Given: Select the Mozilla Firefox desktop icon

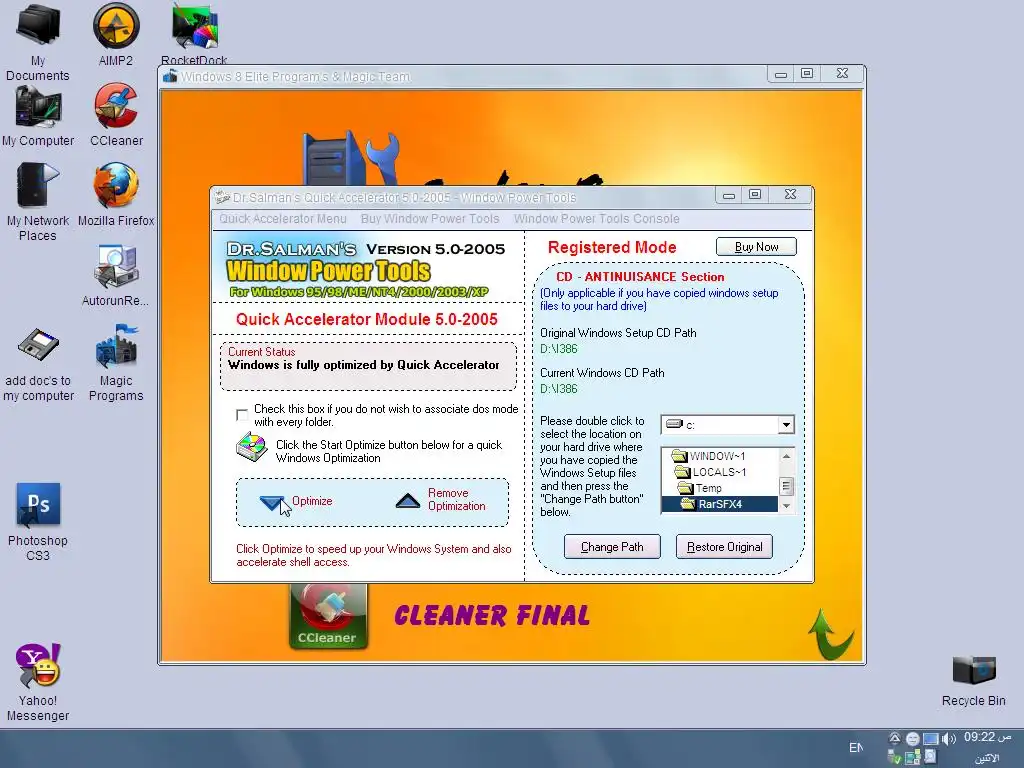Looking at the screenshot, I should point(116,195).
